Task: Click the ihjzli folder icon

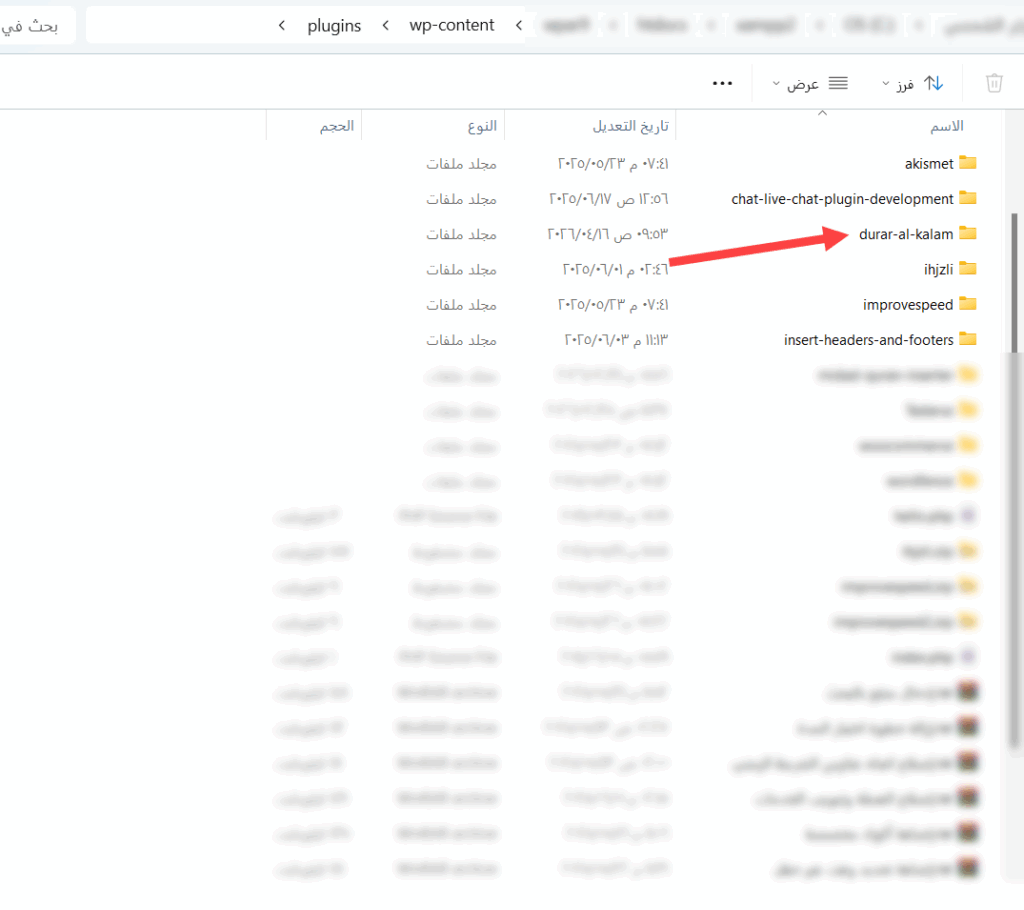Action: [x=967, y=269]
